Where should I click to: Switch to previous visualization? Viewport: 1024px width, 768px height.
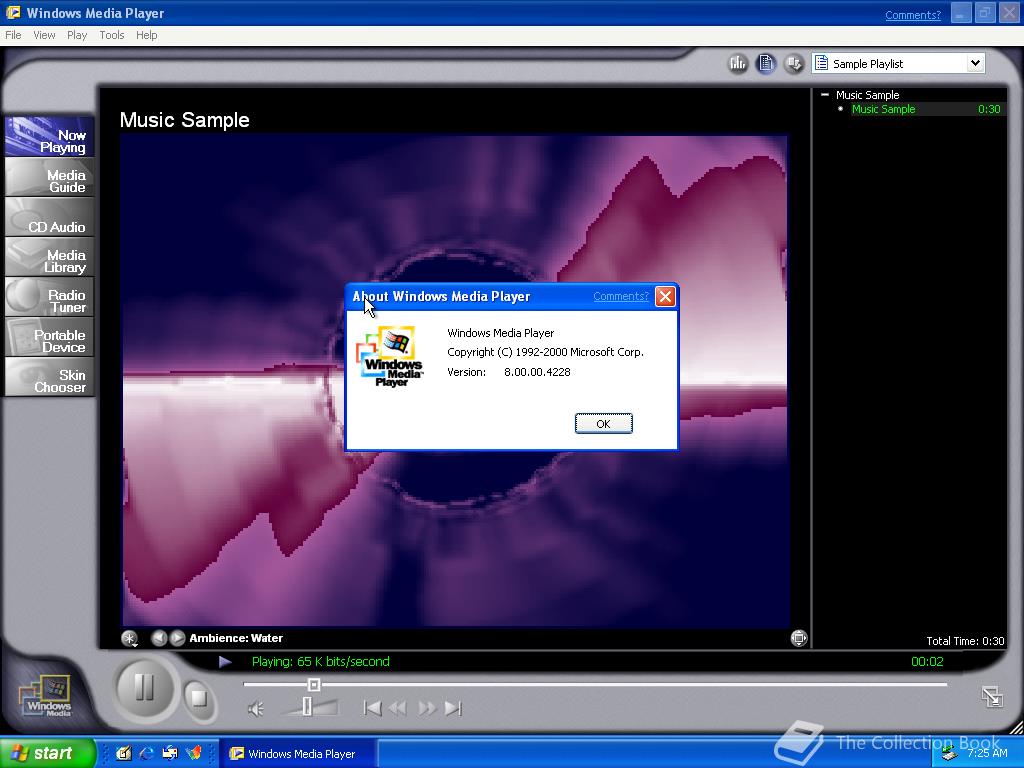[159, 638]
